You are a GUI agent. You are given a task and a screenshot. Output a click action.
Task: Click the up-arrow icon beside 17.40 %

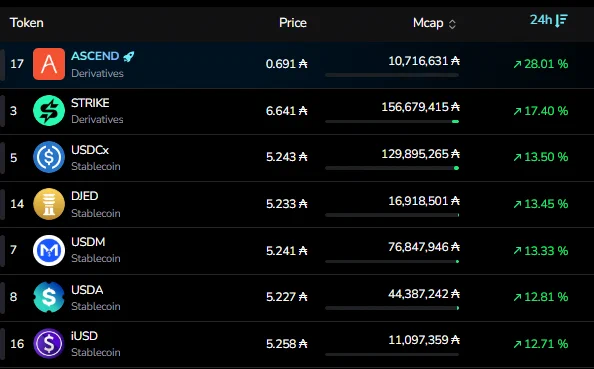[x=517, y=111]
